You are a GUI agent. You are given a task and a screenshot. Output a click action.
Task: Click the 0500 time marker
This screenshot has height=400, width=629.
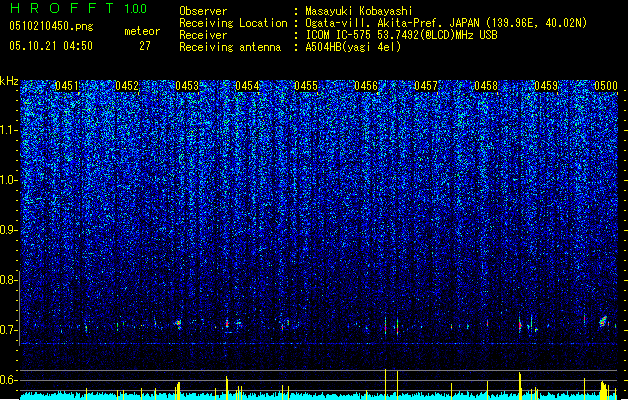click(606, 86)
